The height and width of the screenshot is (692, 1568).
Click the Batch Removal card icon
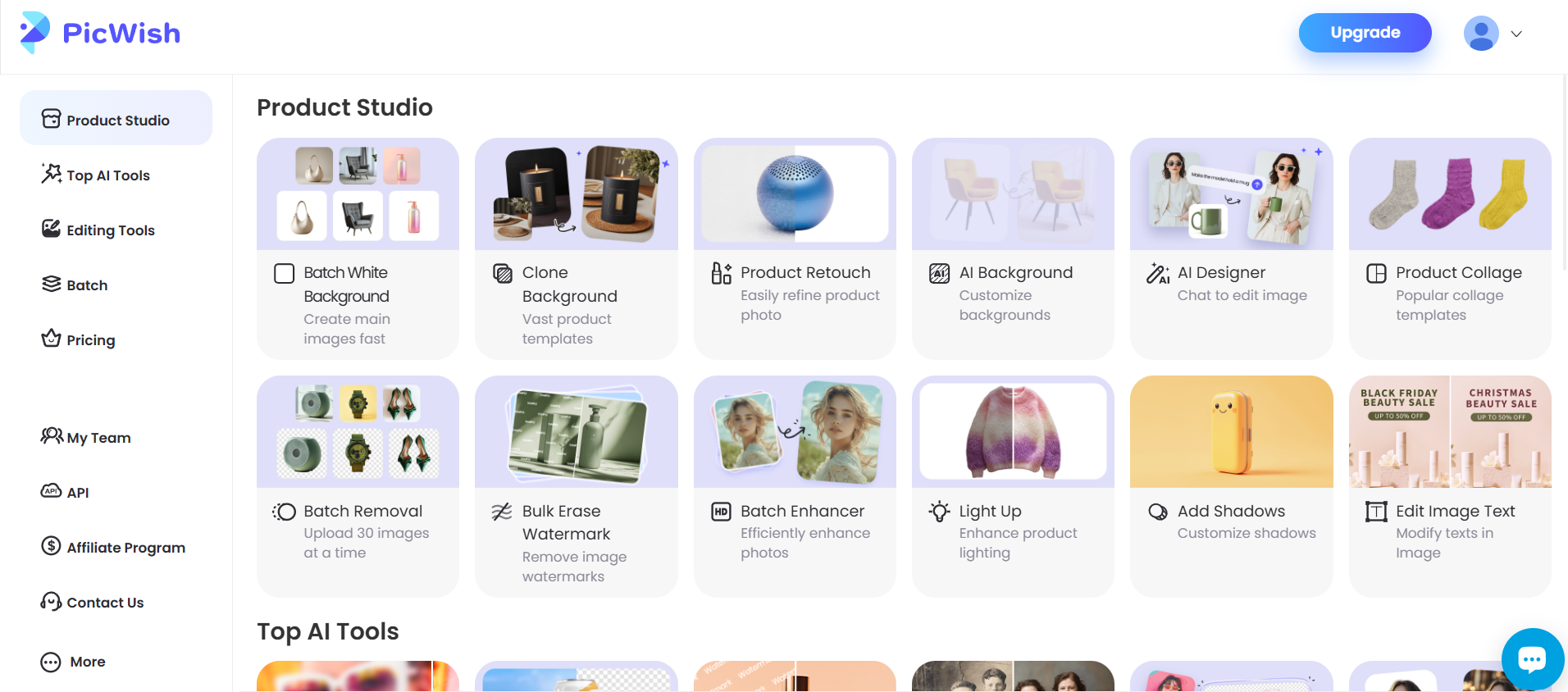[284, 512]
